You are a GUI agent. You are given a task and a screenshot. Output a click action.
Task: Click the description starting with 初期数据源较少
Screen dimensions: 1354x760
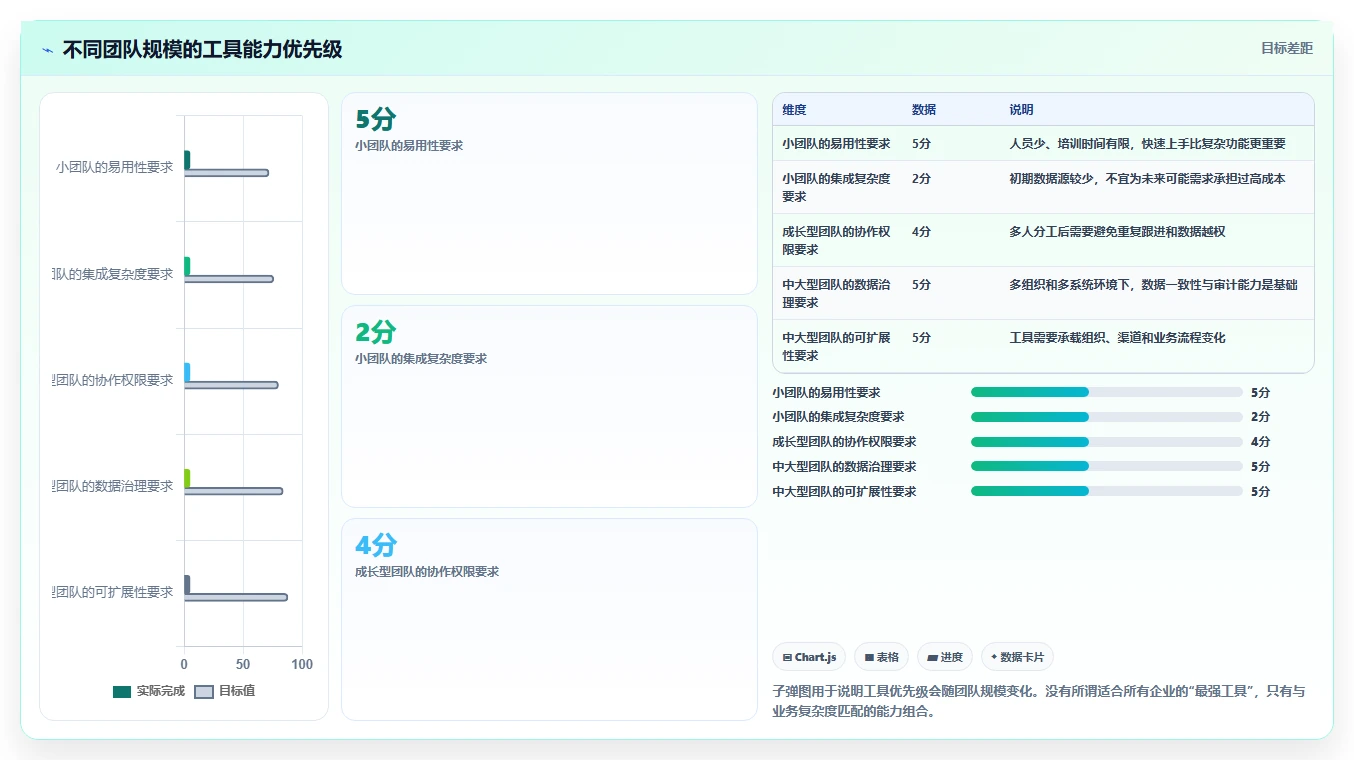[1147, 179]
